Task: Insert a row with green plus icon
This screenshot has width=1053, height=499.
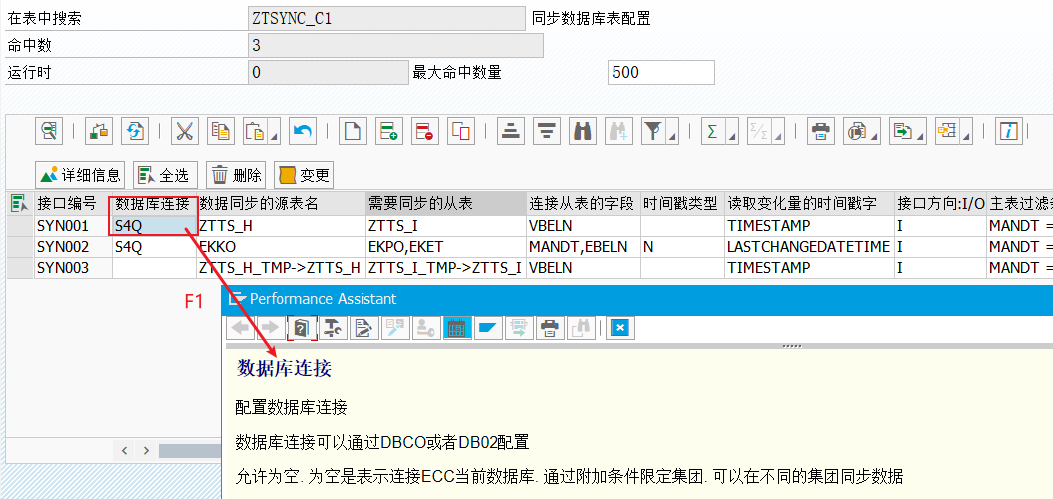Action: click(389, 131)
